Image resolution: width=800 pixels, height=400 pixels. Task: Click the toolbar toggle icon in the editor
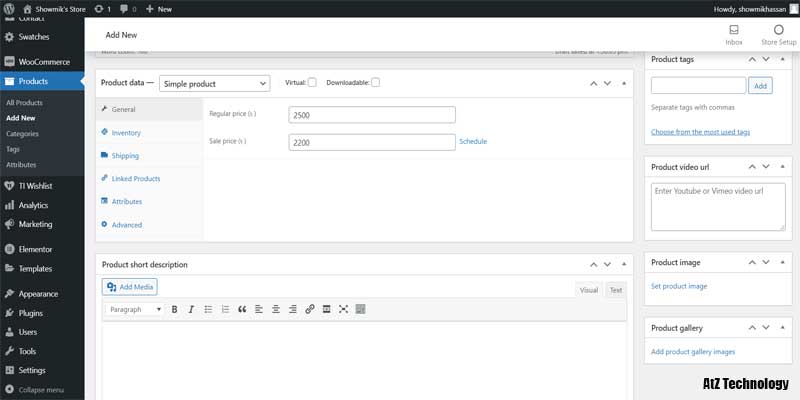[360, 310]
